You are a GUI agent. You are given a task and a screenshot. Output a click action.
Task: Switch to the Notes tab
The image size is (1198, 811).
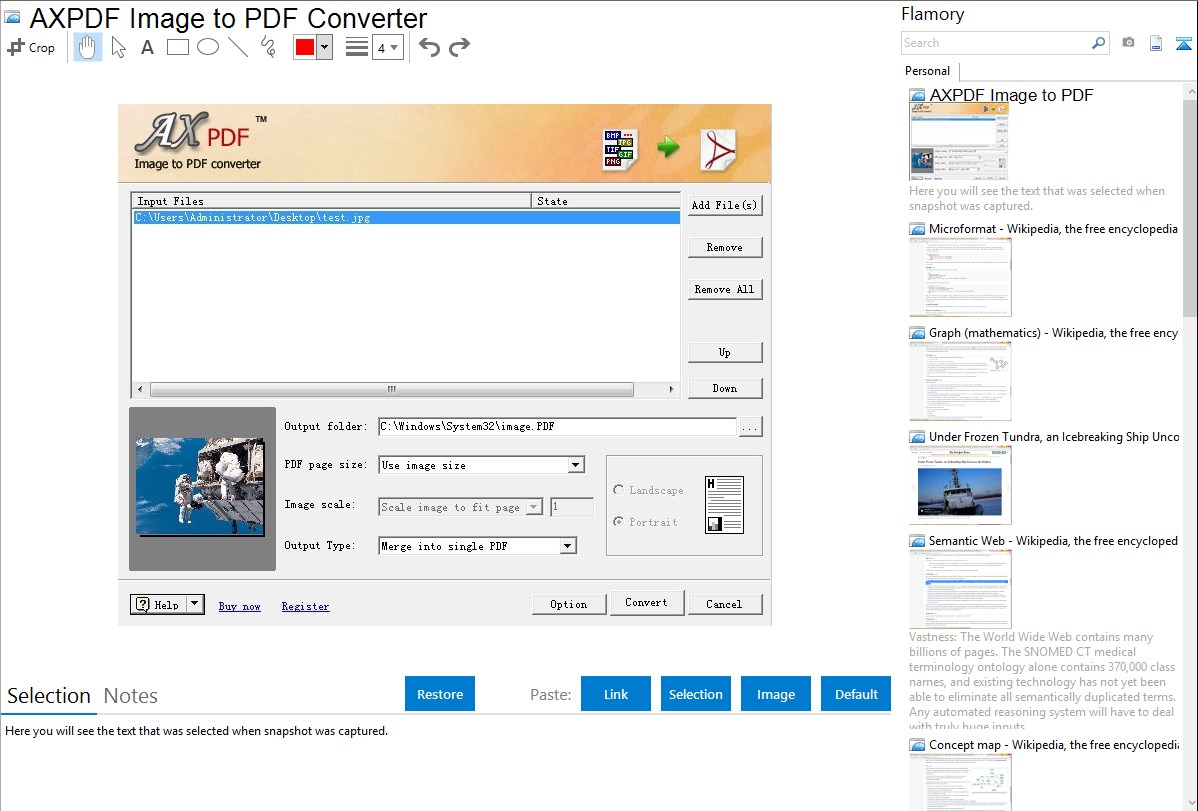pyautogui.click(x=131, y=696)
